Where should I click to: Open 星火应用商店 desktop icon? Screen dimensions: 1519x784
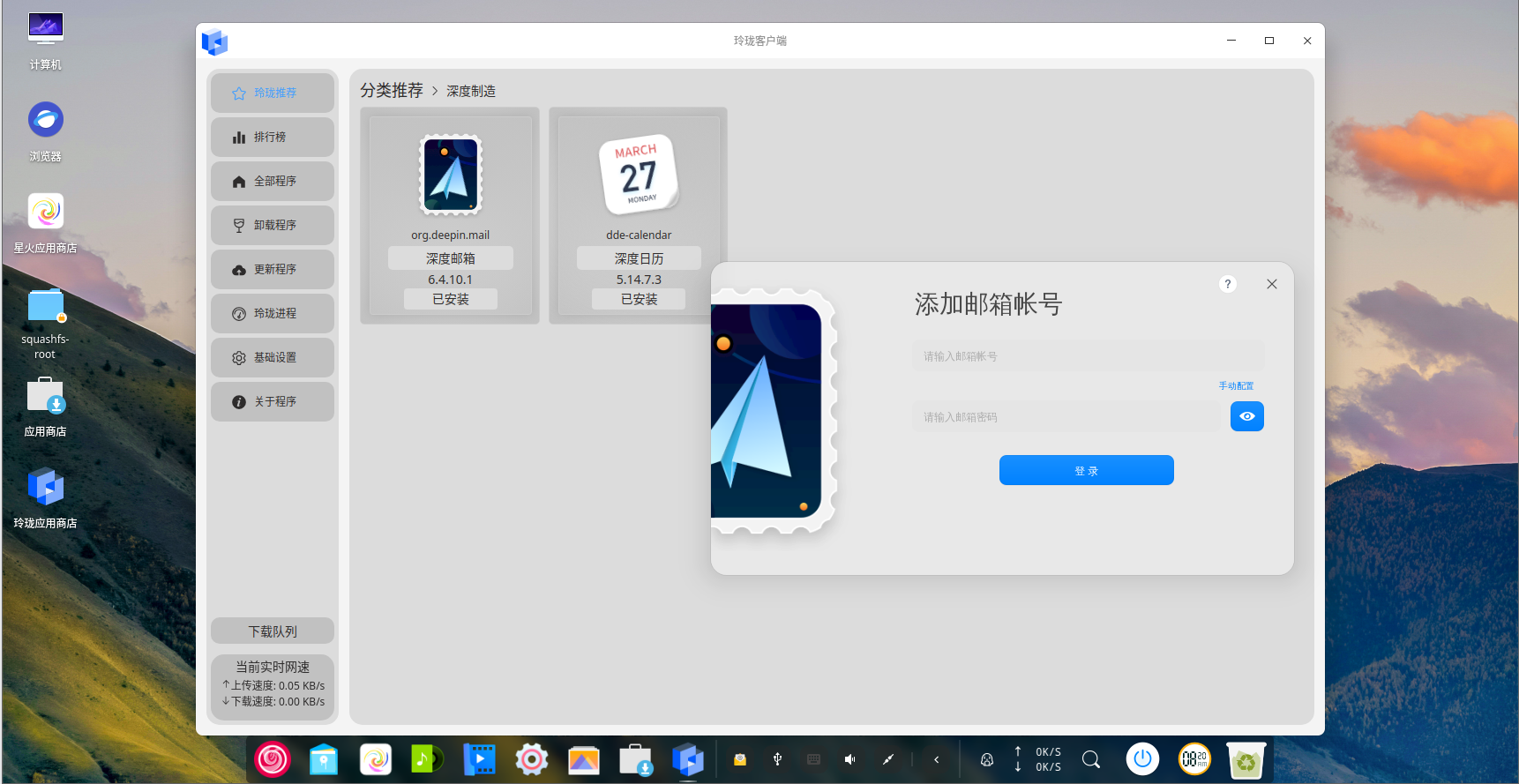pyautogui.click(x=45, y=223)
